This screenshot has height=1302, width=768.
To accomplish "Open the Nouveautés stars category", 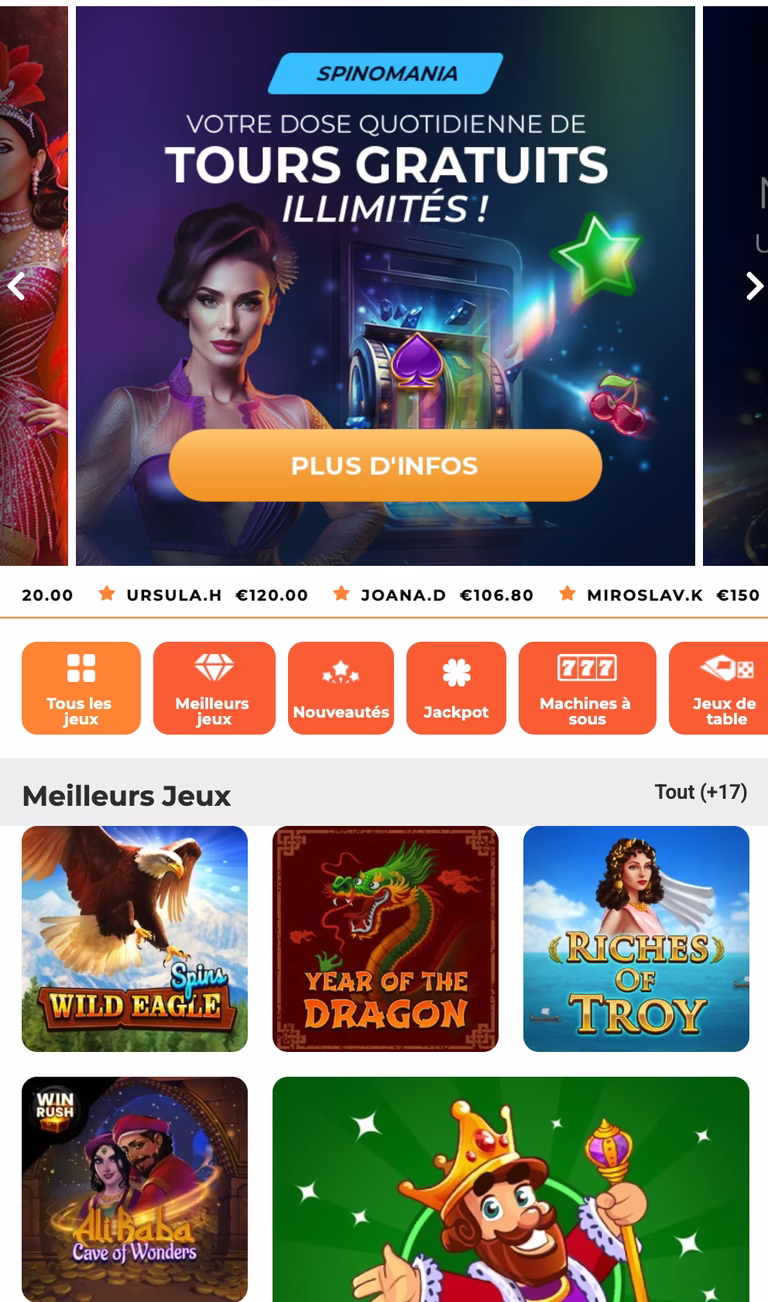I will [x=341, y=688].
